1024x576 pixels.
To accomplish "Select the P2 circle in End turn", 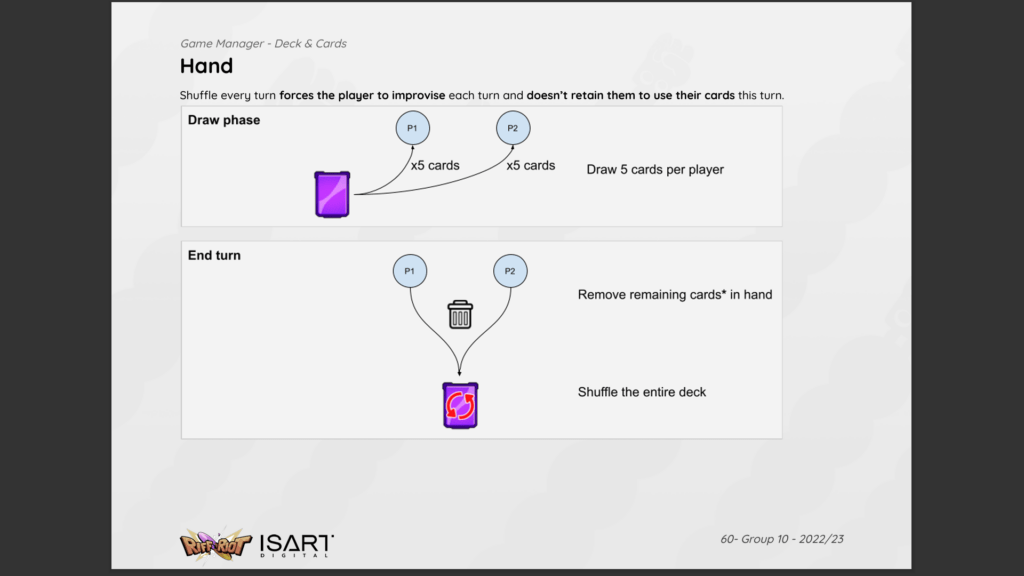I will (x=510, y=271).
